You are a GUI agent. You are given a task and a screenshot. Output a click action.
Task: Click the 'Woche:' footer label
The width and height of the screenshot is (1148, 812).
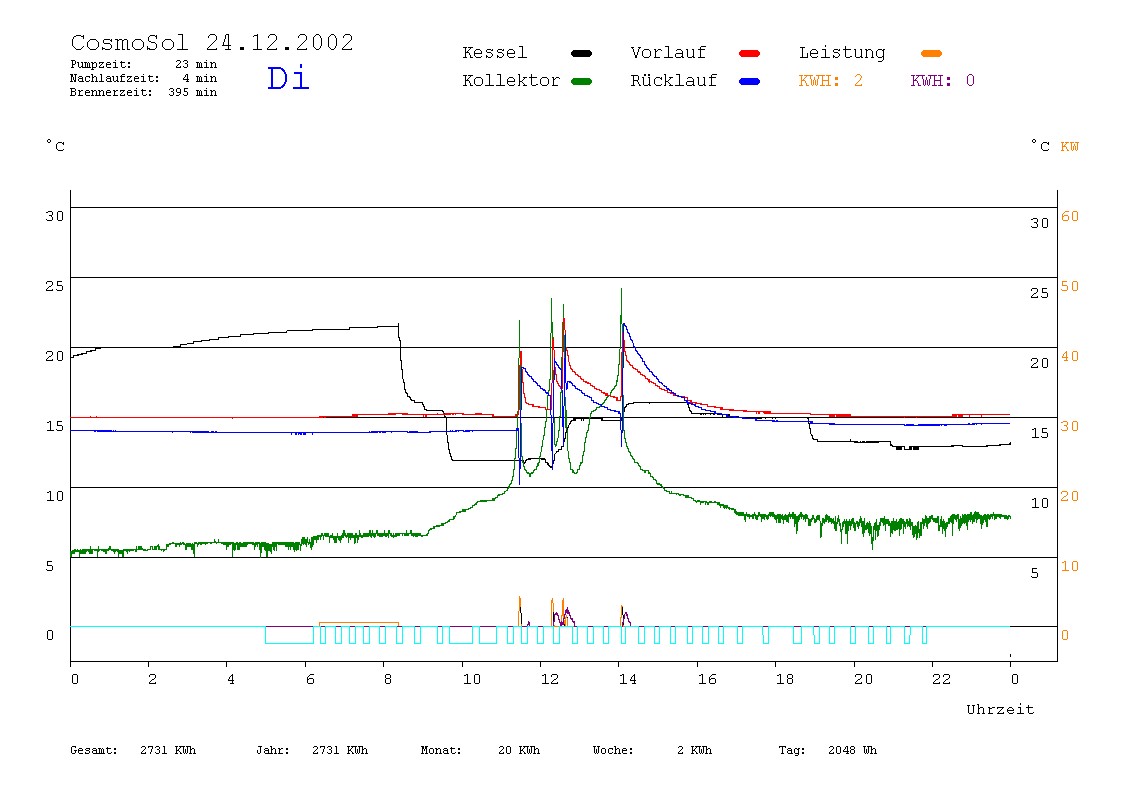click(x=613, y=750)
